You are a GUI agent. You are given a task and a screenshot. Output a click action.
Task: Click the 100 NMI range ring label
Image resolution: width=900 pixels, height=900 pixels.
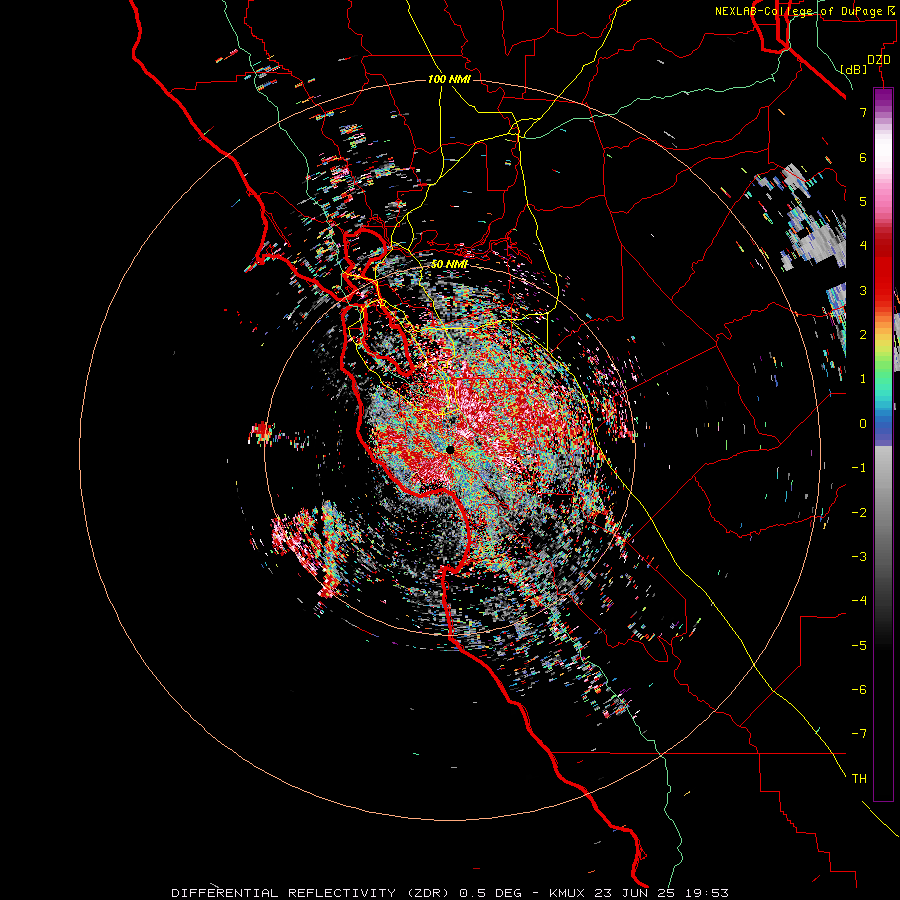click(449, 79)
